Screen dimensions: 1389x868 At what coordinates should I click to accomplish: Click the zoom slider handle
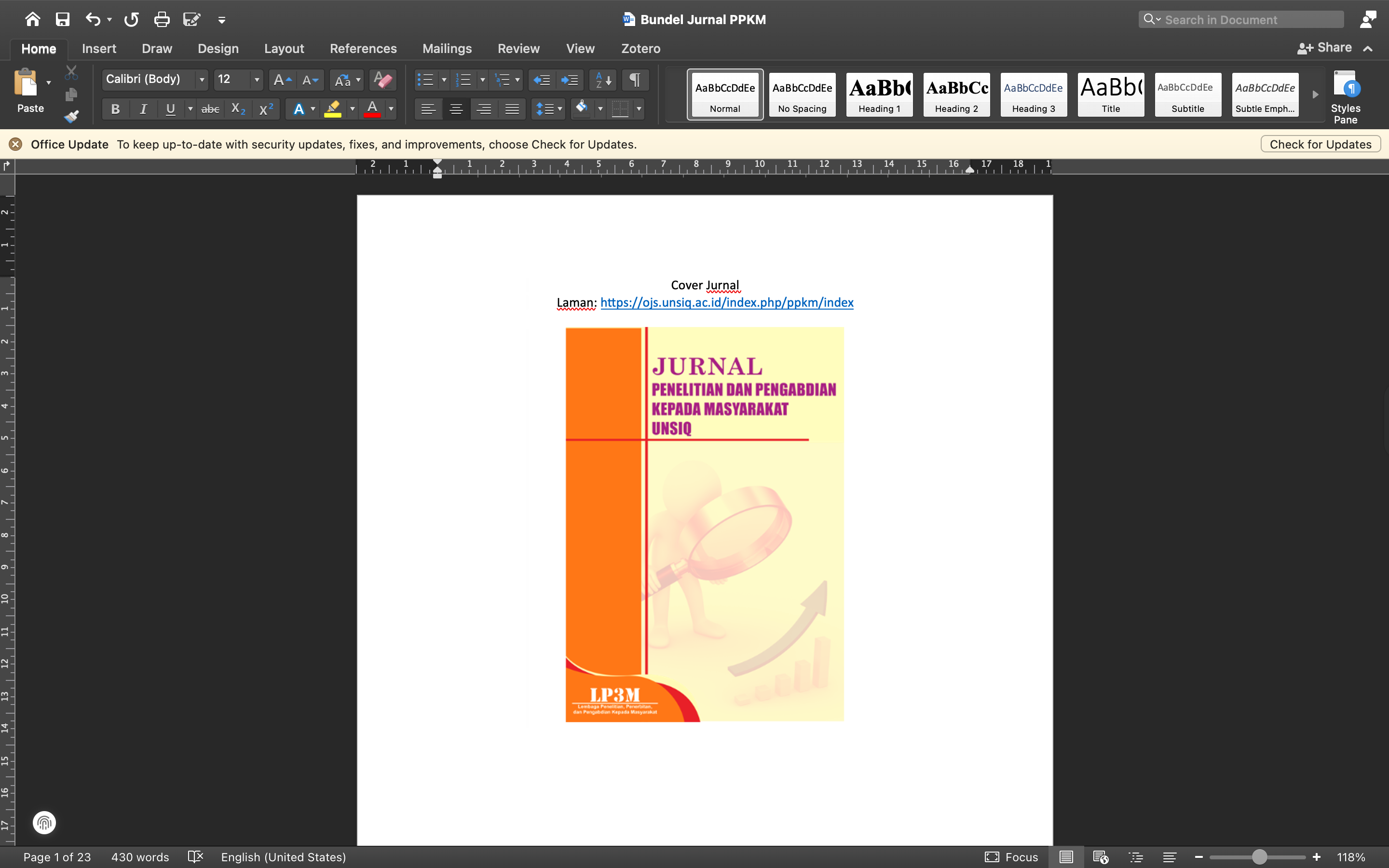(x=1259, y=856)
